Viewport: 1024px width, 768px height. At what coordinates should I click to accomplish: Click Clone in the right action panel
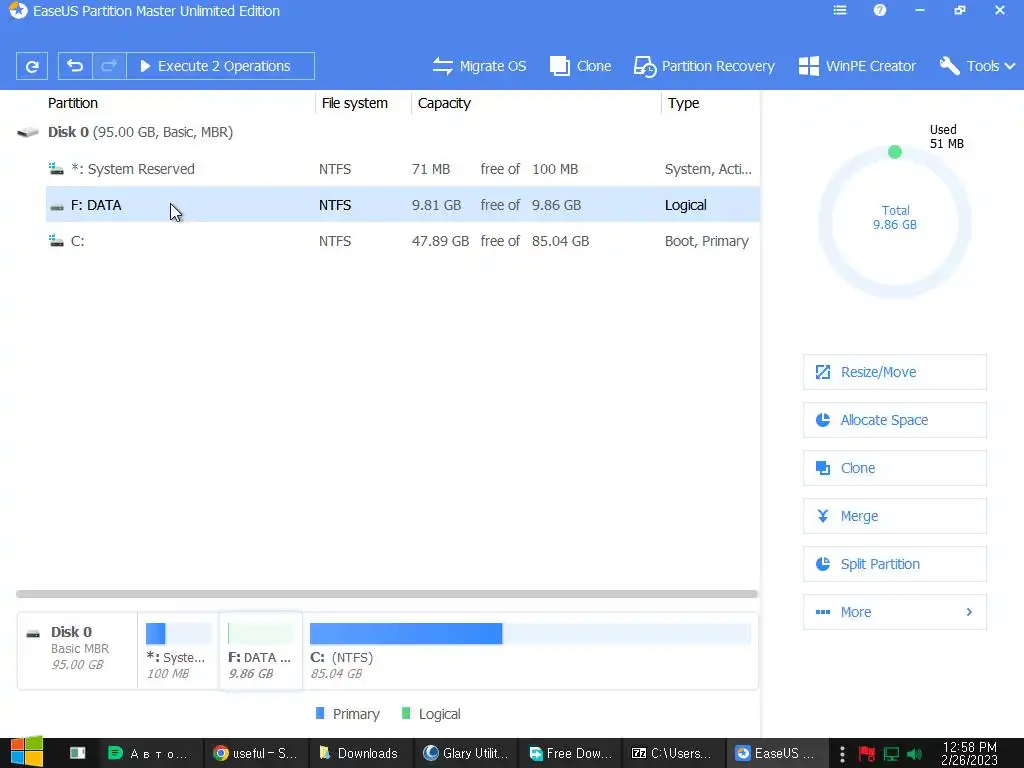tap(895, 468)
